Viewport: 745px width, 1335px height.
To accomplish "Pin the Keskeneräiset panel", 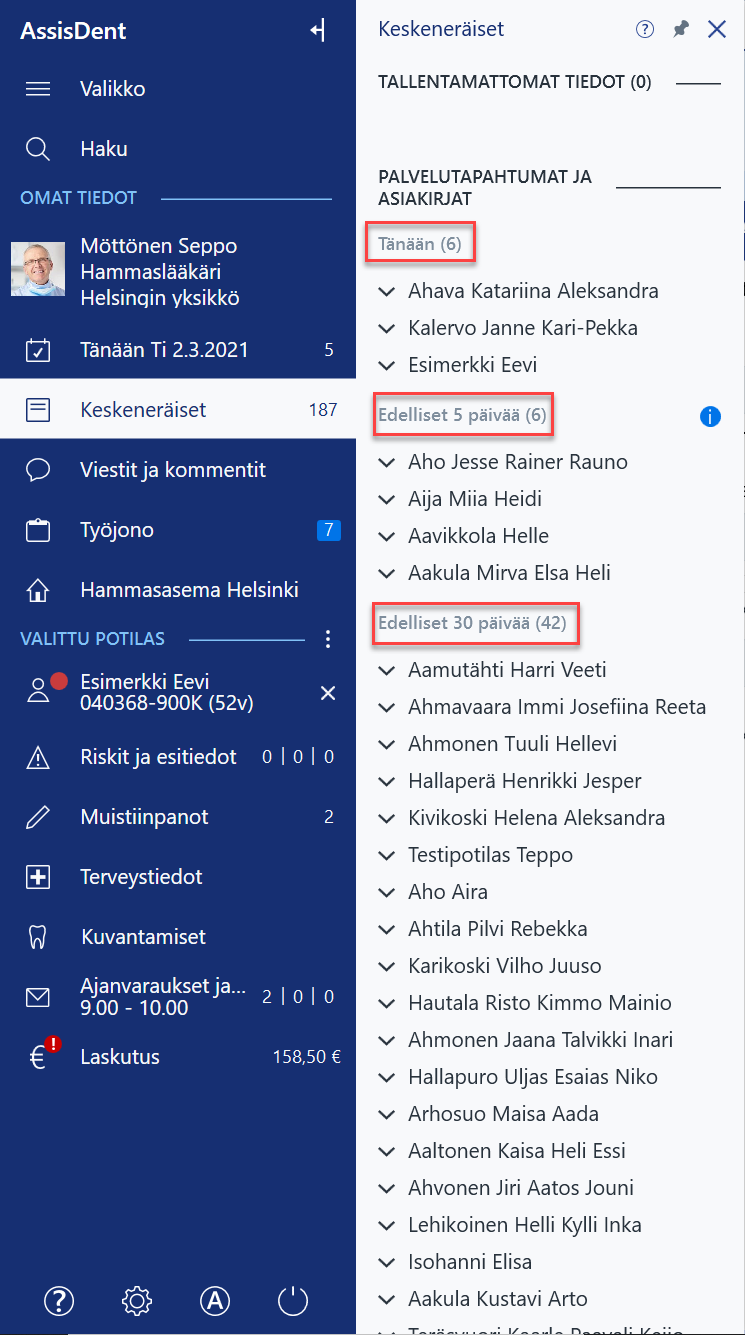I will pos(681,29).
